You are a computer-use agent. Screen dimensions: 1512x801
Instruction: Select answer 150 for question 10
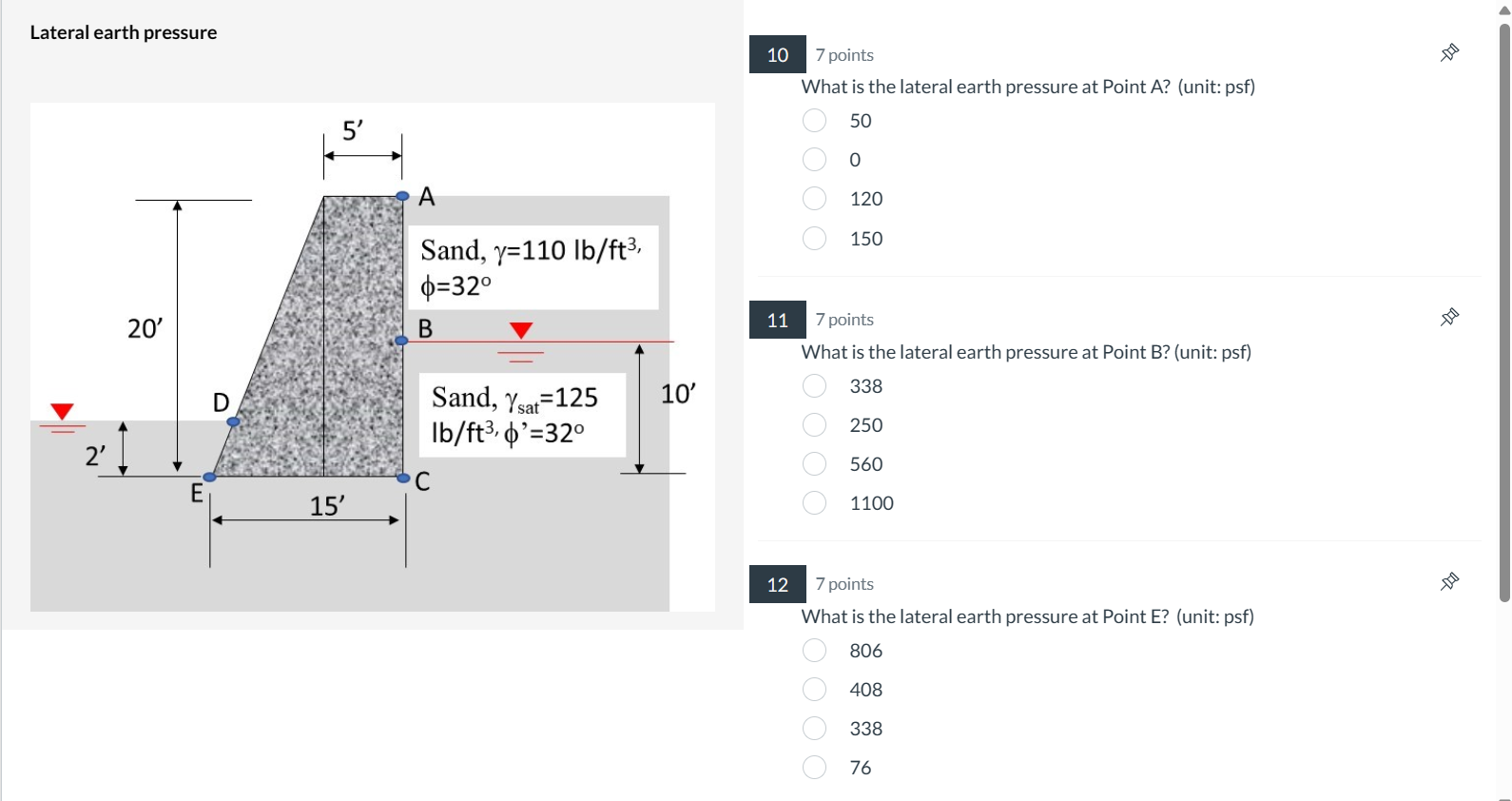(x=814, y=239)
